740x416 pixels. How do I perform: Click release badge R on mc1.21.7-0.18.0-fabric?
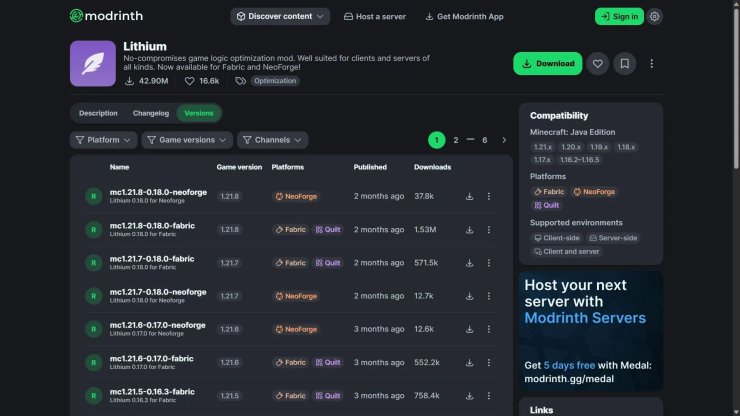pos(93,263)
